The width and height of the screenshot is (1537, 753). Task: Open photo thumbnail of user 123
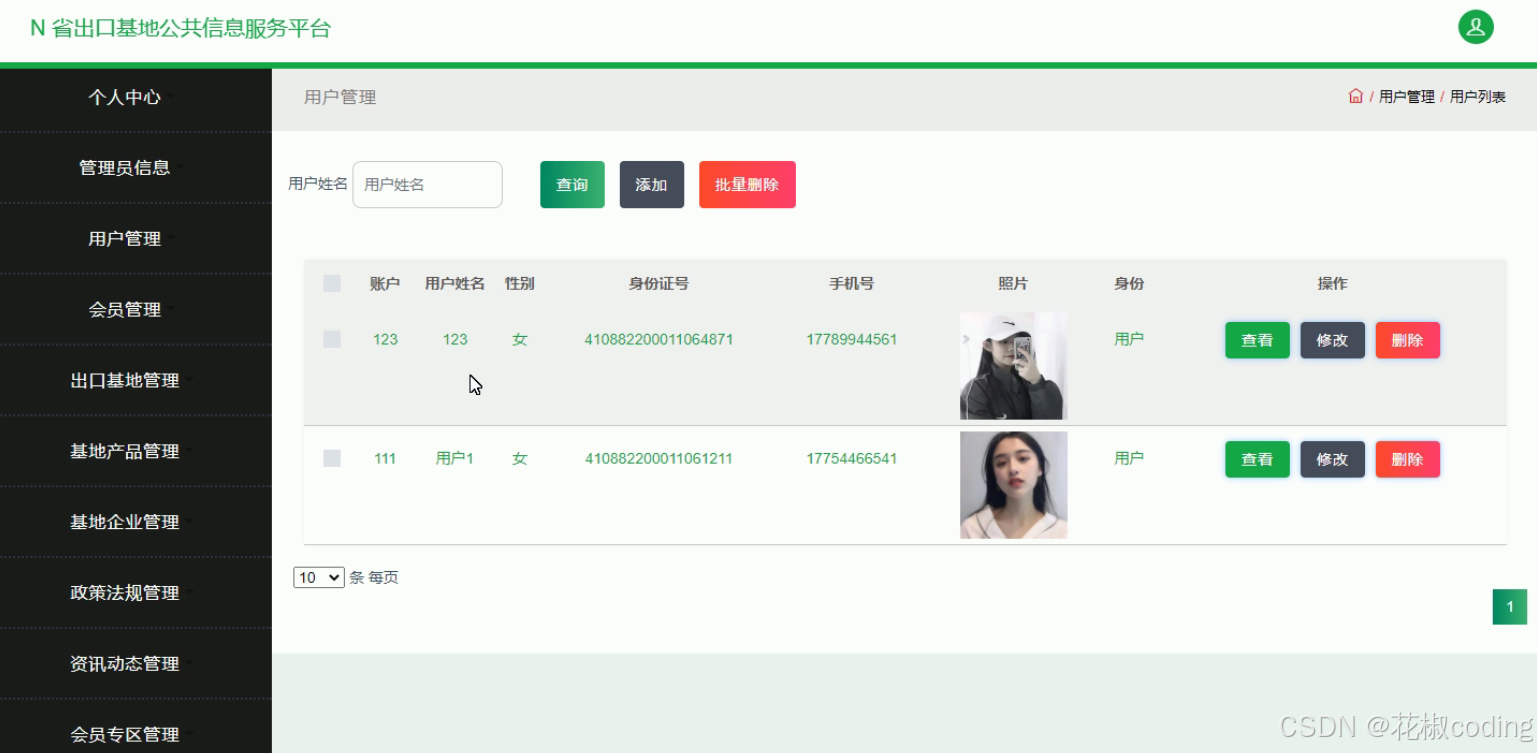(1013, 366)
